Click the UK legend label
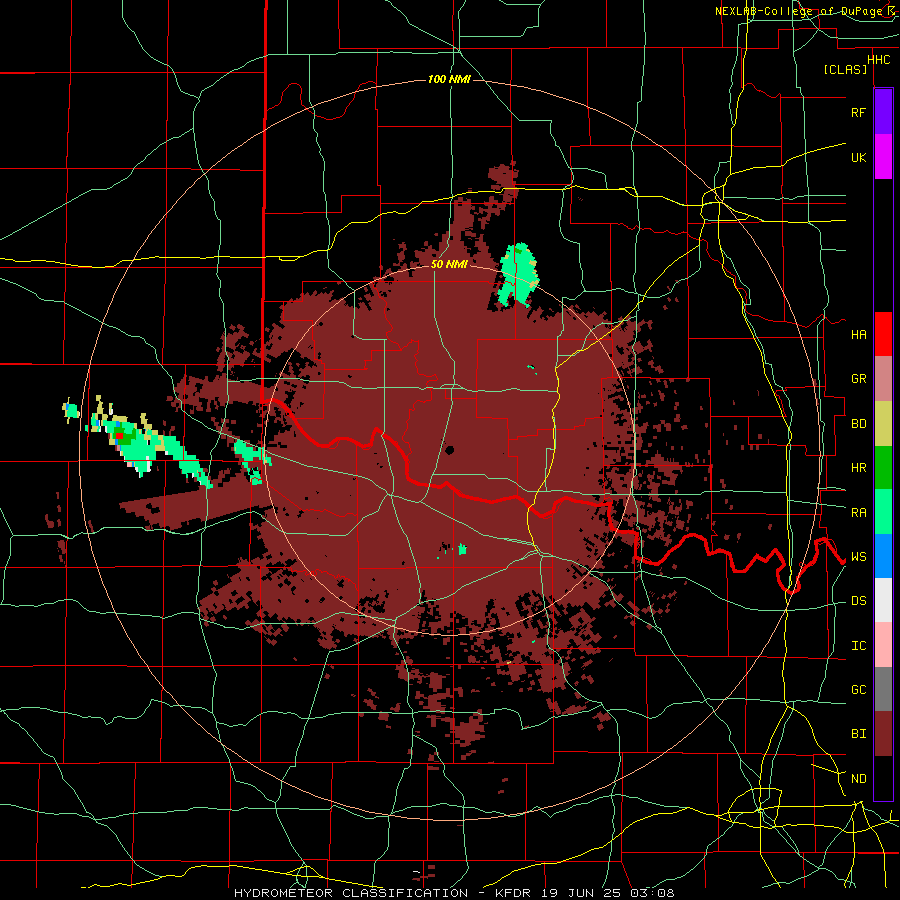Viewport: 900px width, 900px height. click(858, 158)
